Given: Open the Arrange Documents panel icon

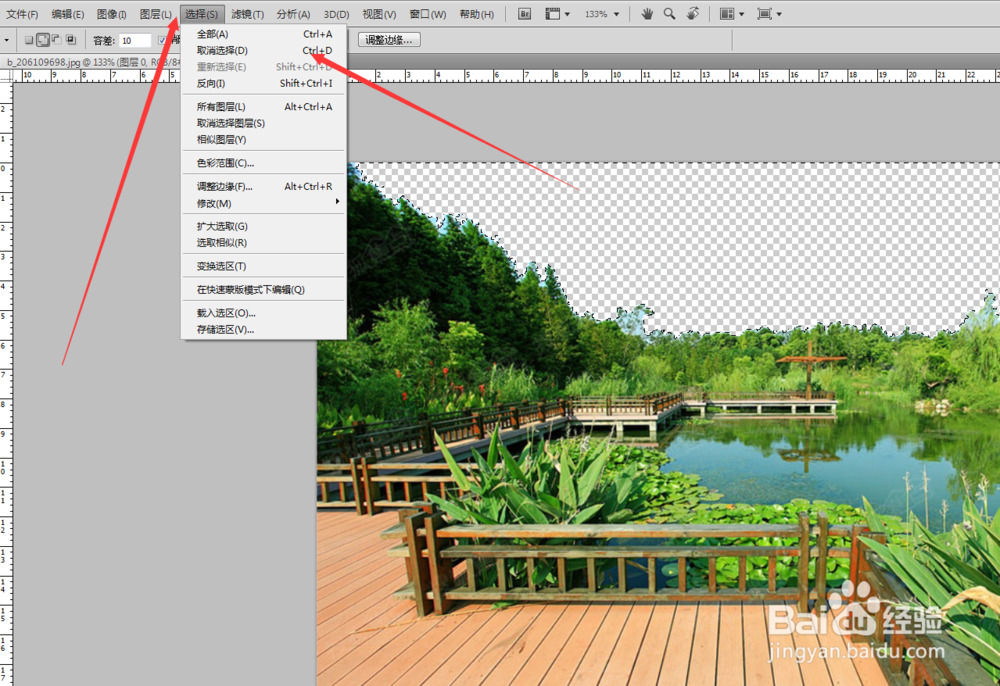Looking at the screenshot, I should (x=729, y=15).
